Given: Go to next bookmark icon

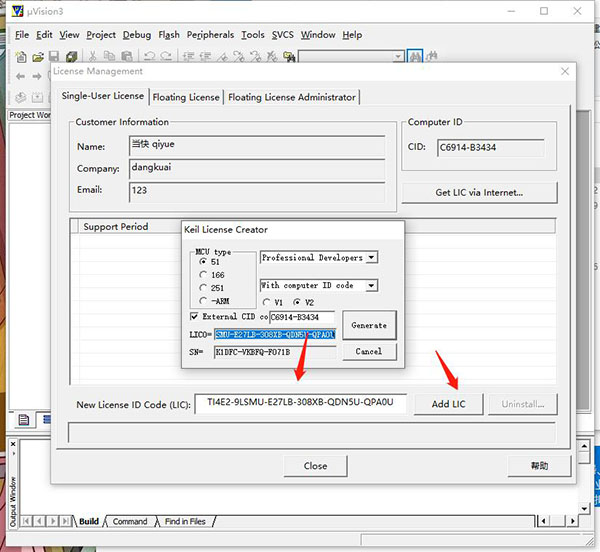Looking at the screenshot, I should [239, 57].
